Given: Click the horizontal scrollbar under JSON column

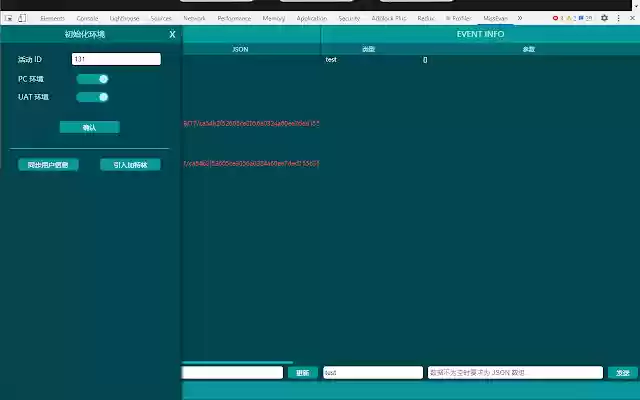Looking at the screenshot, I should (x=238, y=362).
